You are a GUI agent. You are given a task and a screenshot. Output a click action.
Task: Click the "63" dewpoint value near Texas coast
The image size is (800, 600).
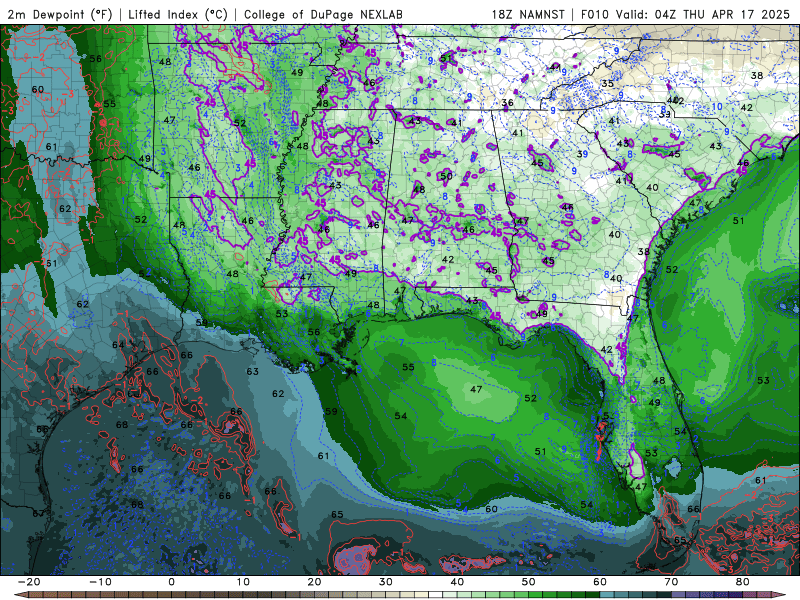coord(253,371)
